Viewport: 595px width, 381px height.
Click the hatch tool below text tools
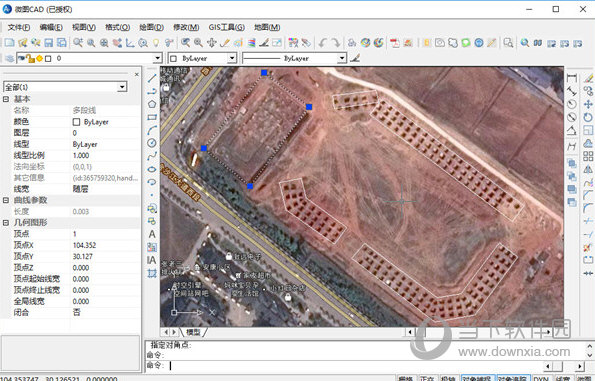pyautogui.click(x=152, y=273)
